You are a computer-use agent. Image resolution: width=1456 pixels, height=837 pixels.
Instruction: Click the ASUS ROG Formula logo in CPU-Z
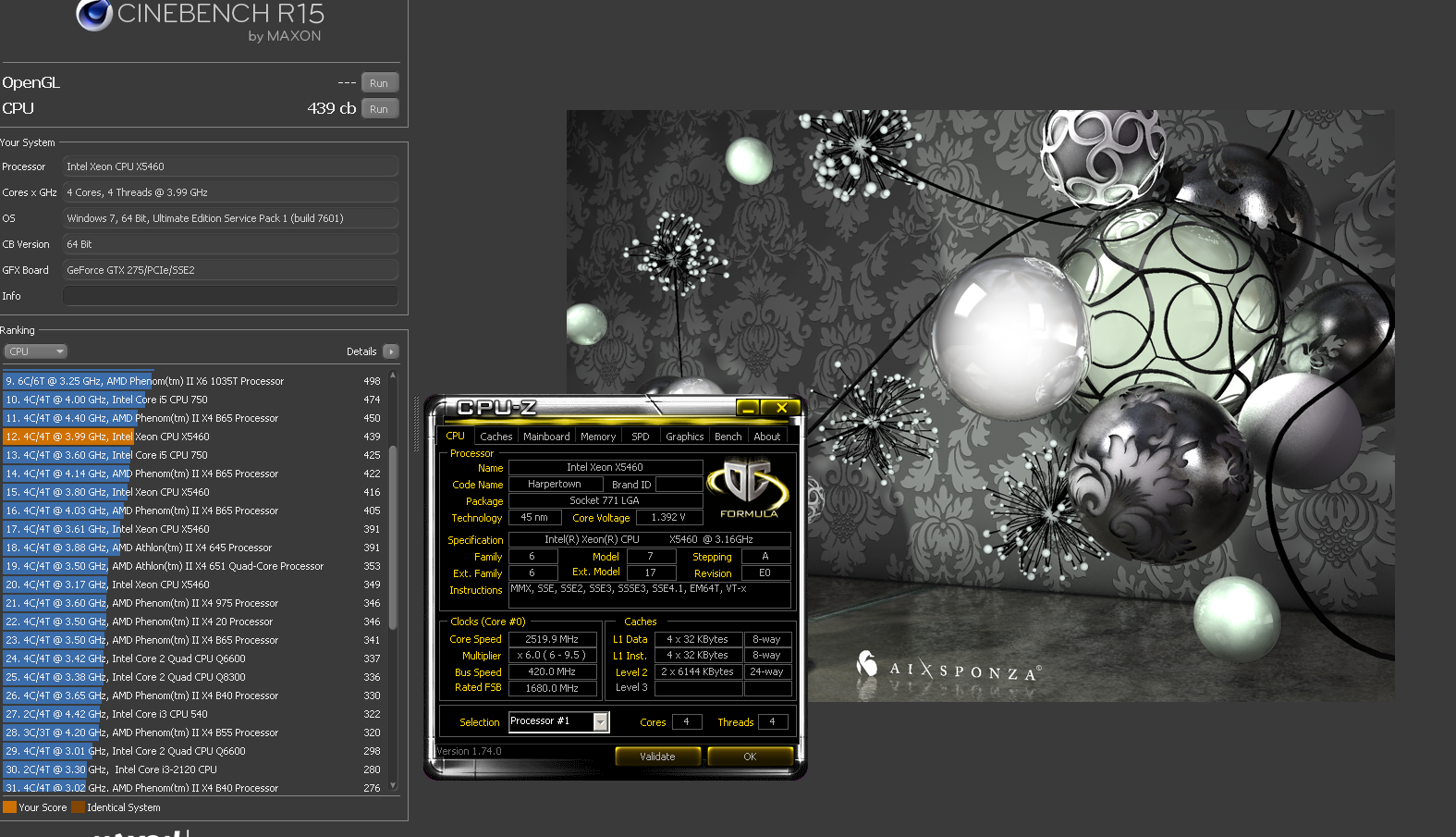click(748, 488)
